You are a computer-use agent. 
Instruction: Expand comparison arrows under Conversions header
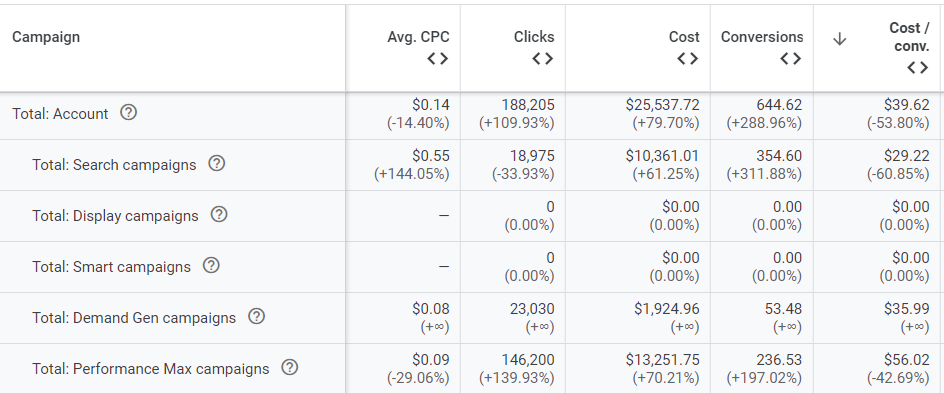pos(790,59)
